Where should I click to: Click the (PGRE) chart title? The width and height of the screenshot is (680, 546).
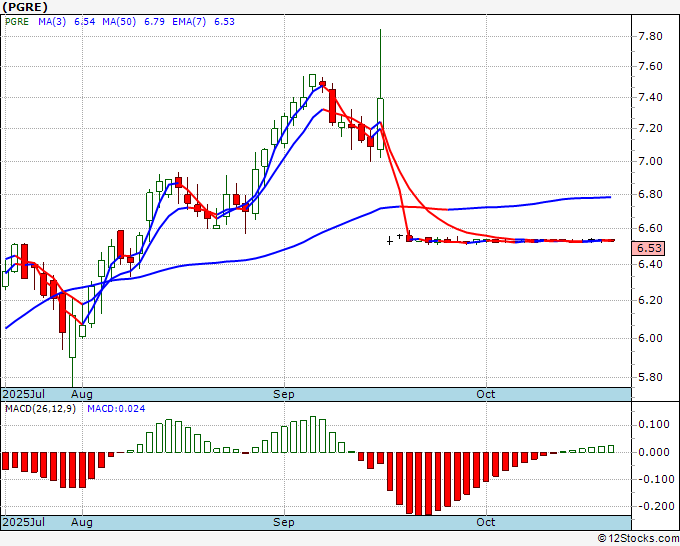[x=25, y=7]
